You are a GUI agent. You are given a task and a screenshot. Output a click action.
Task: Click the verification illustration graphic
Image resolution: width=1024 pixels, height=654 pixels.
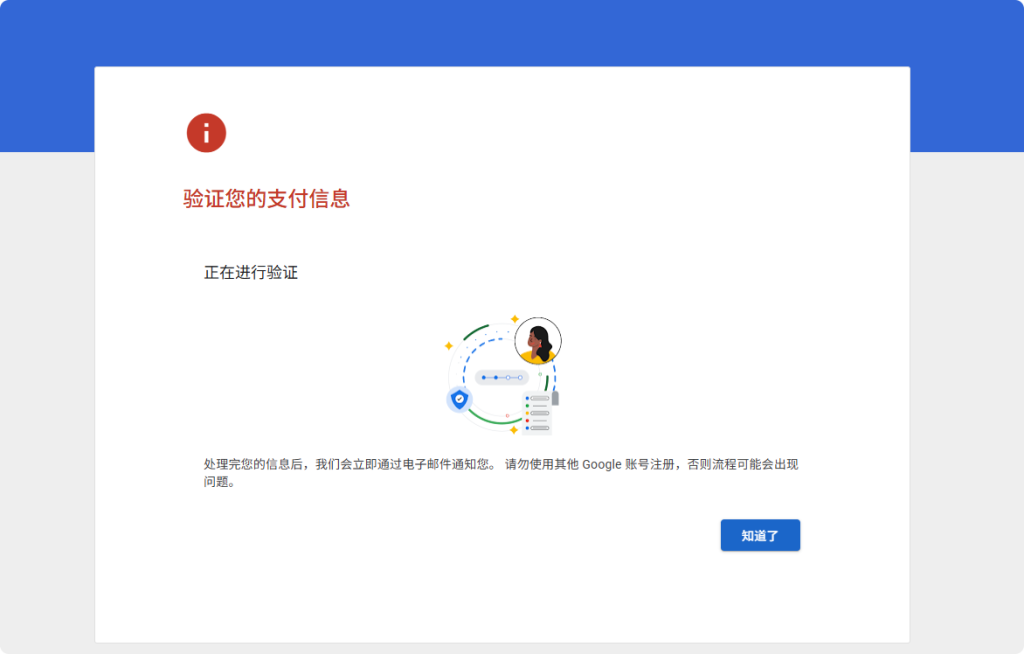pos(503,375)
